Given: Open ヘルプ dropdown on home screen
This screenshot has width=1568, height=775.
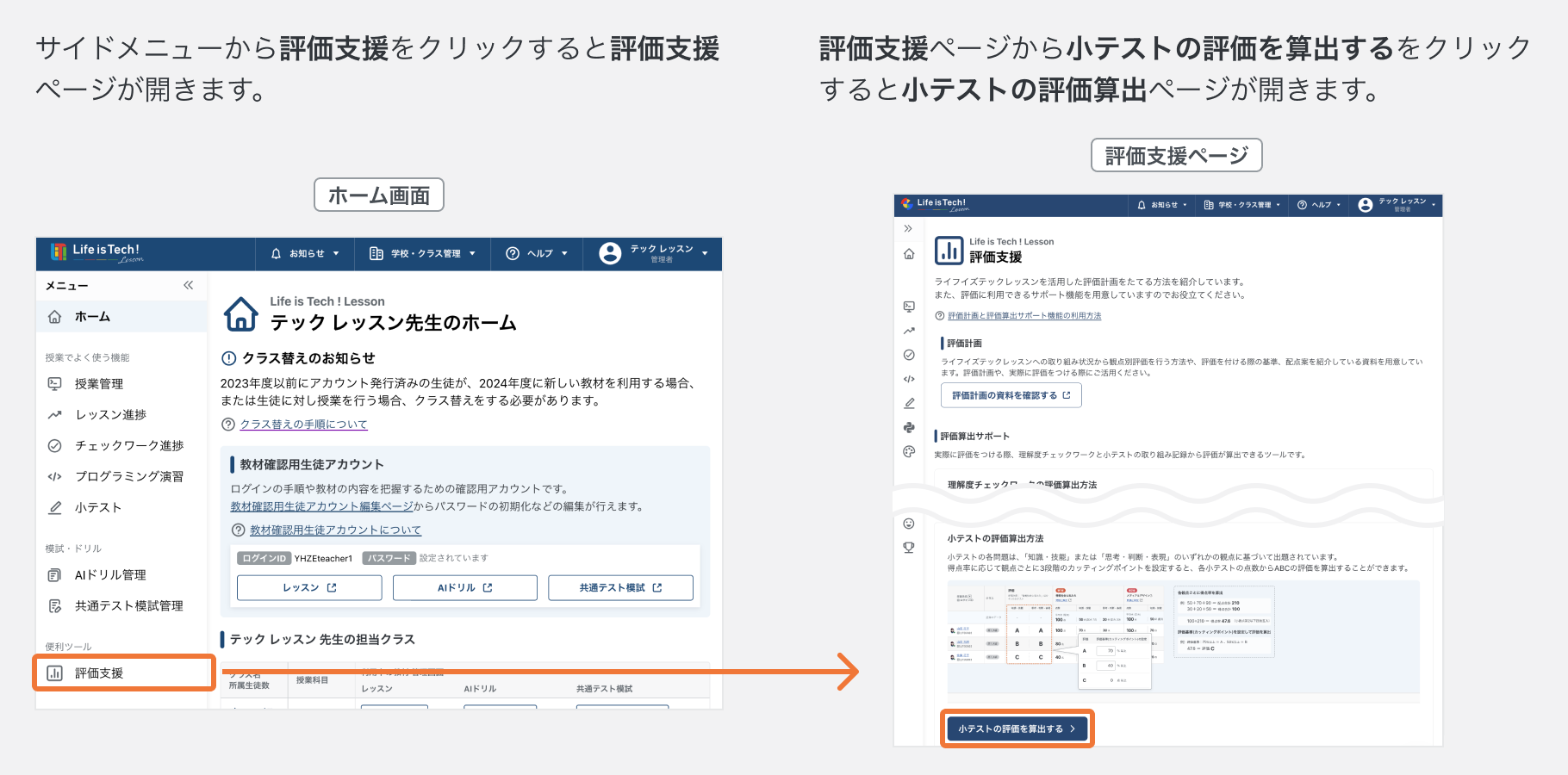Looking at the screenshot, I should 537,254.
